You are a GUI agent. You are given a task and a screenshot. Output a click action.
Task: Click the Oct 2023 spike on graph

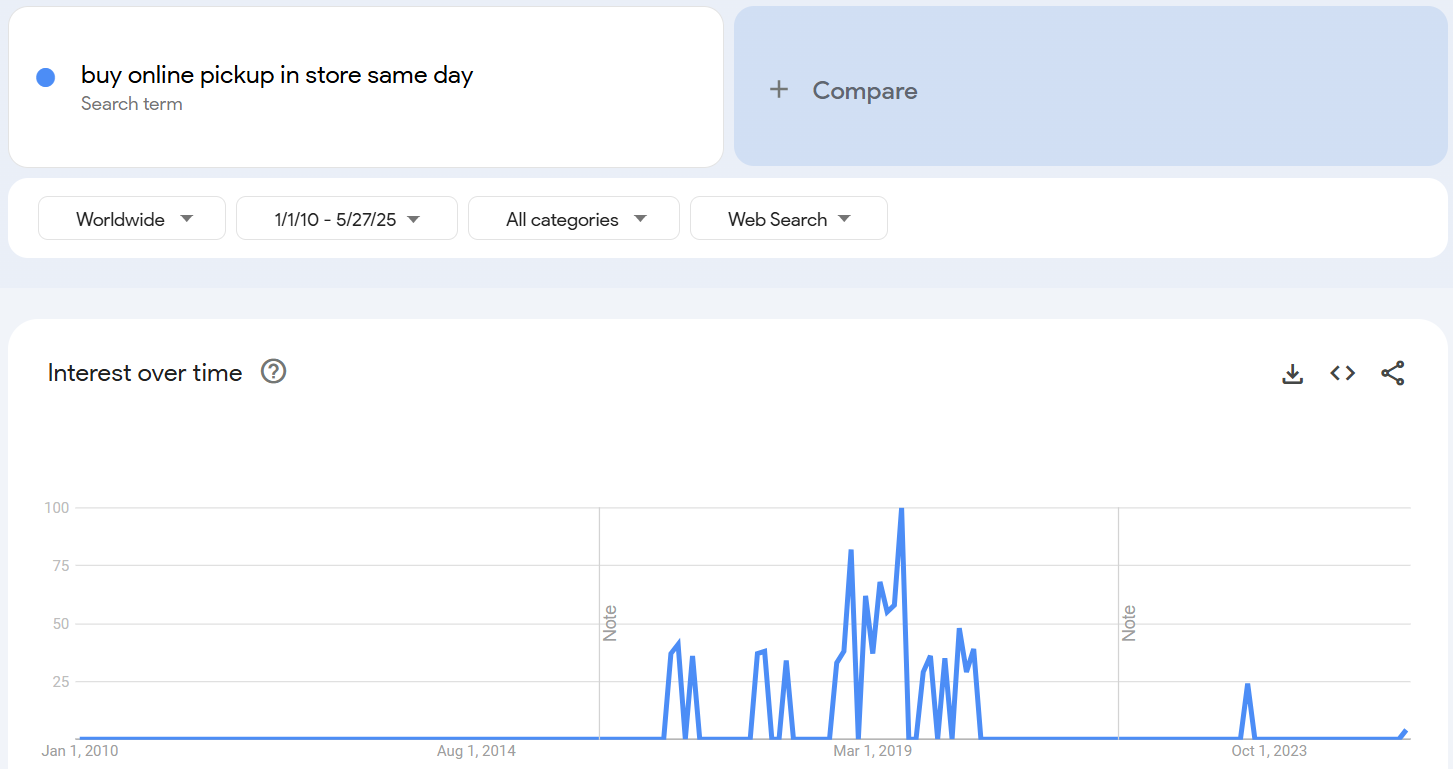coord(1247,685)
